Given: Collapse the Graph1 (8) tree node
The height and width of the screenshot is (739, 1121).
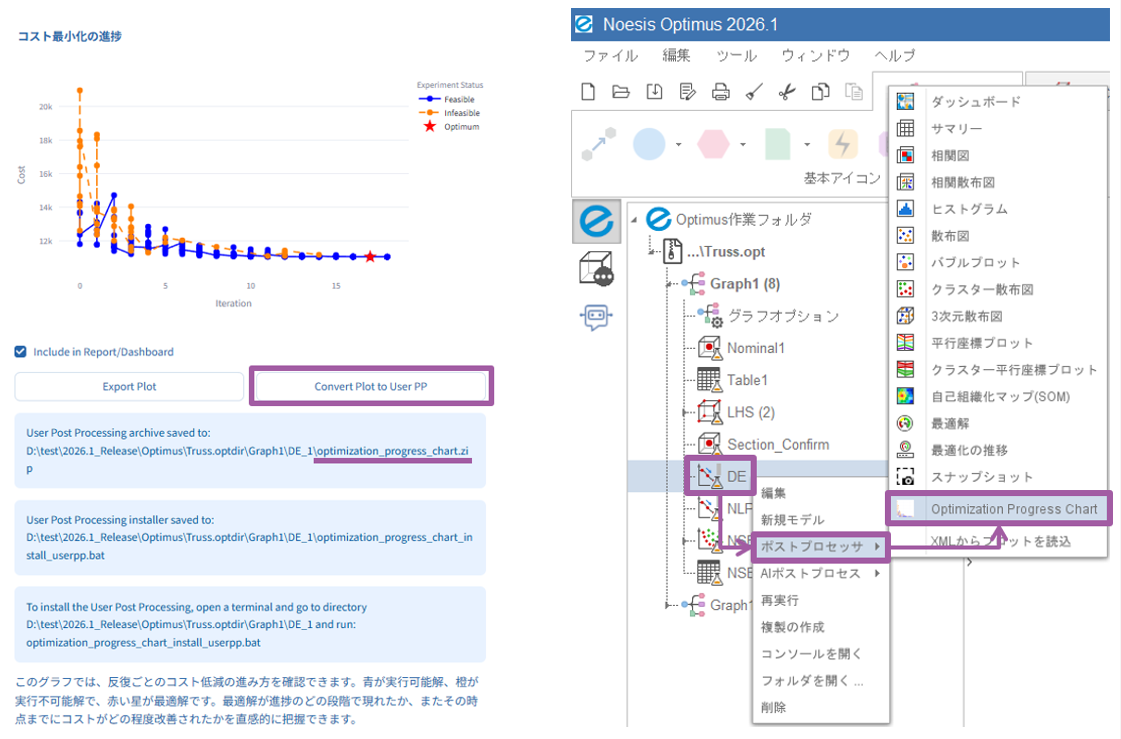Looking at the screenshot, I should click(x=668, y=284).
